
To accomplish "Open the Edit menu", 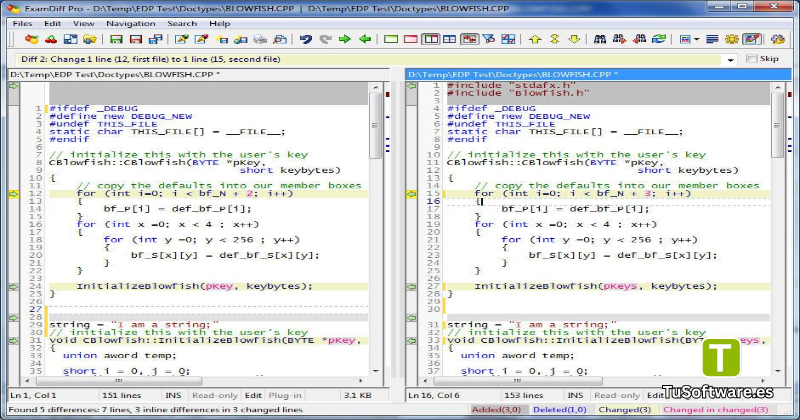I will pyautogui.click(x=52, y=23).
